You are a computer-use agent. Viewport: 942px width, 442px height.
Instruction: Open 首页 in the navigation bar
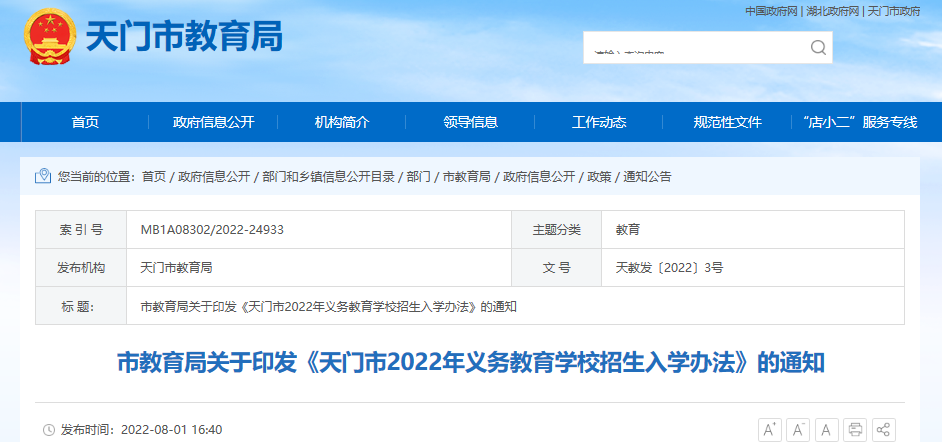click(x=85, y=123)
